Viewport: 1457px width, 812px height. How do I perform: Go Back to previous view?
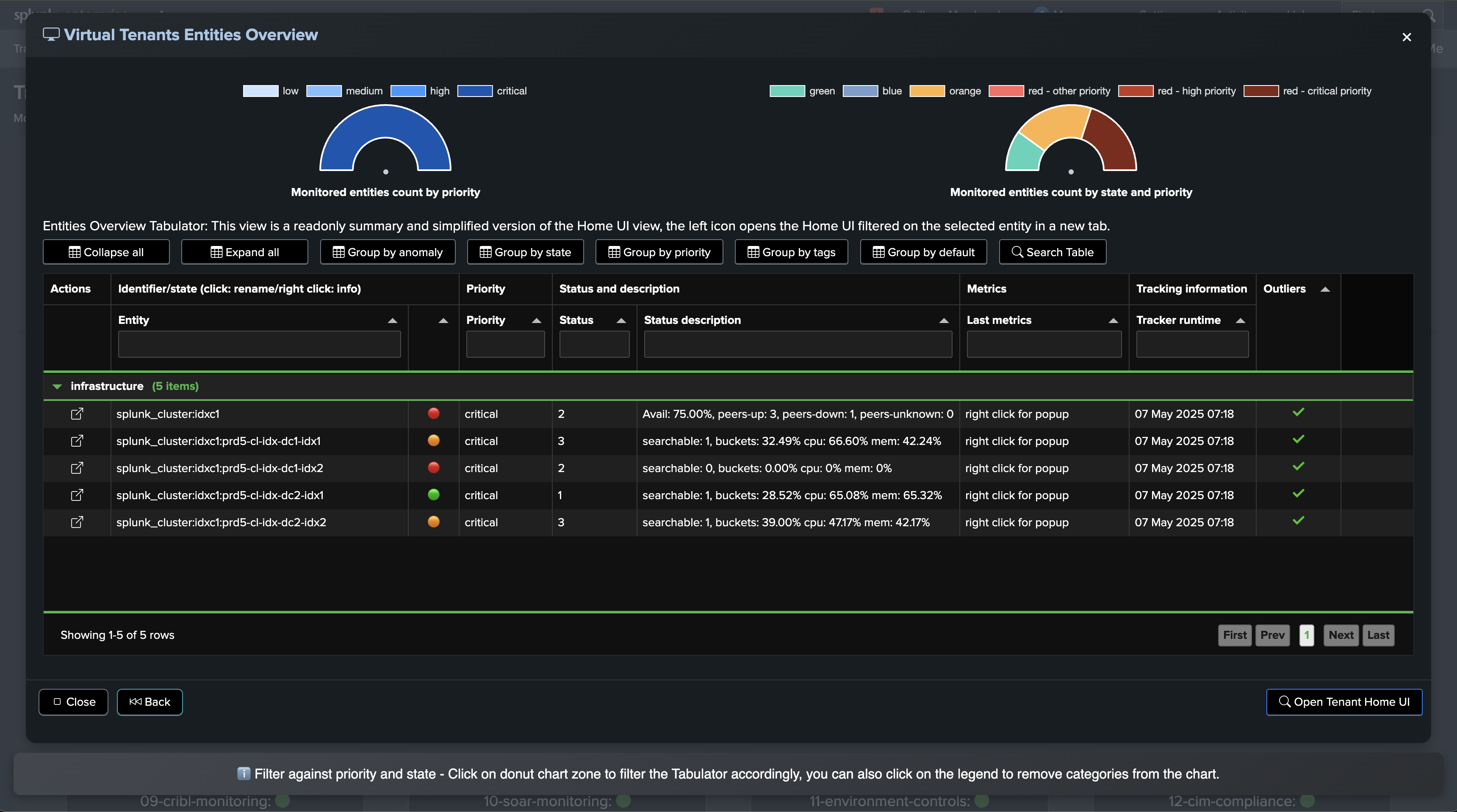click(x=150, y=702)
